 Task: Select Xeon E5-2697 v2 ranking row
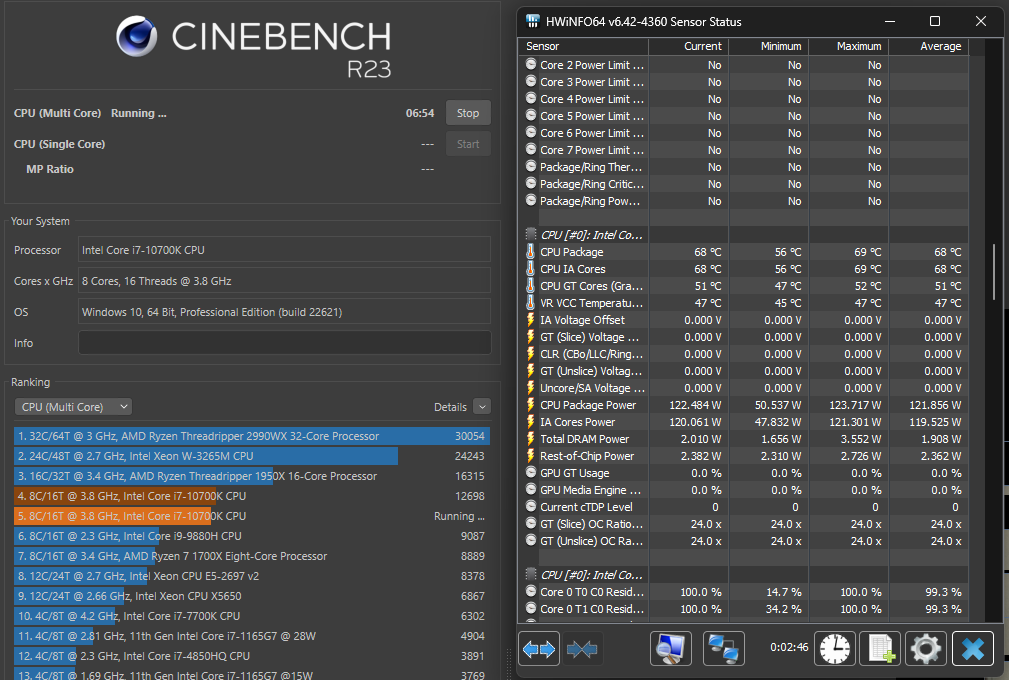pos(252,576)
